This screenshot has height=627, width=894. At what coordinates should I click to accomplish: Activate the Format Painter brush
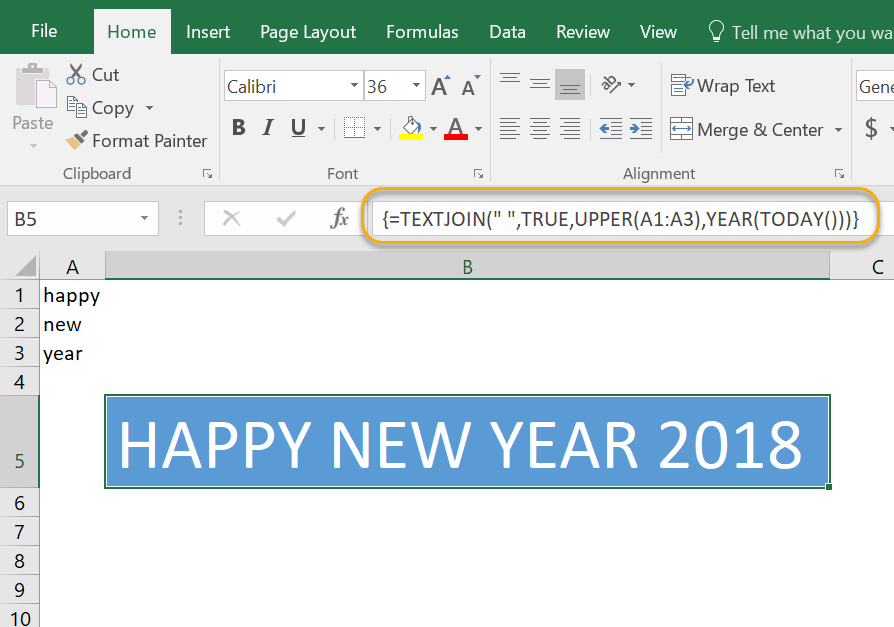click(76, 140)
